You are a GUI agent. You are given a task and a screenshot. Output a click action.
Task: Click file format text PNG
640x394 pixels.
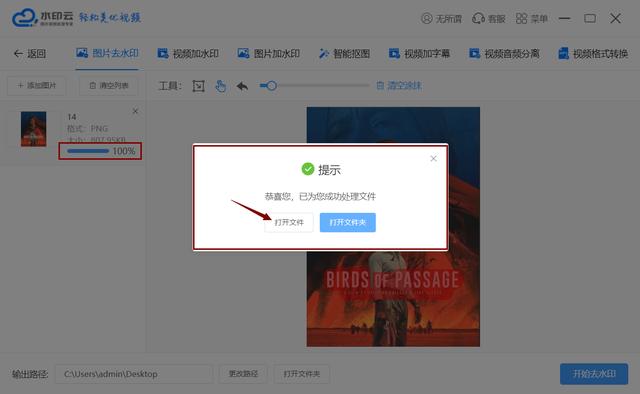tap(99, 129)
